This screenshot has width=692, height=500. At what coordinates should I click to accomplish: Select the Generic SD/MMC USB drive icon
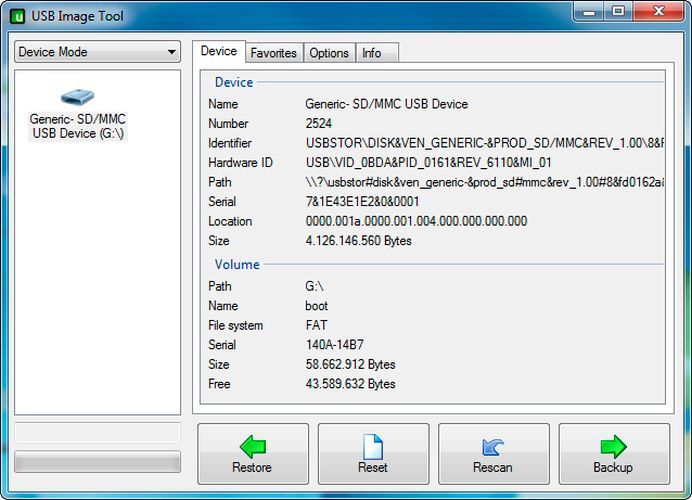77,97
